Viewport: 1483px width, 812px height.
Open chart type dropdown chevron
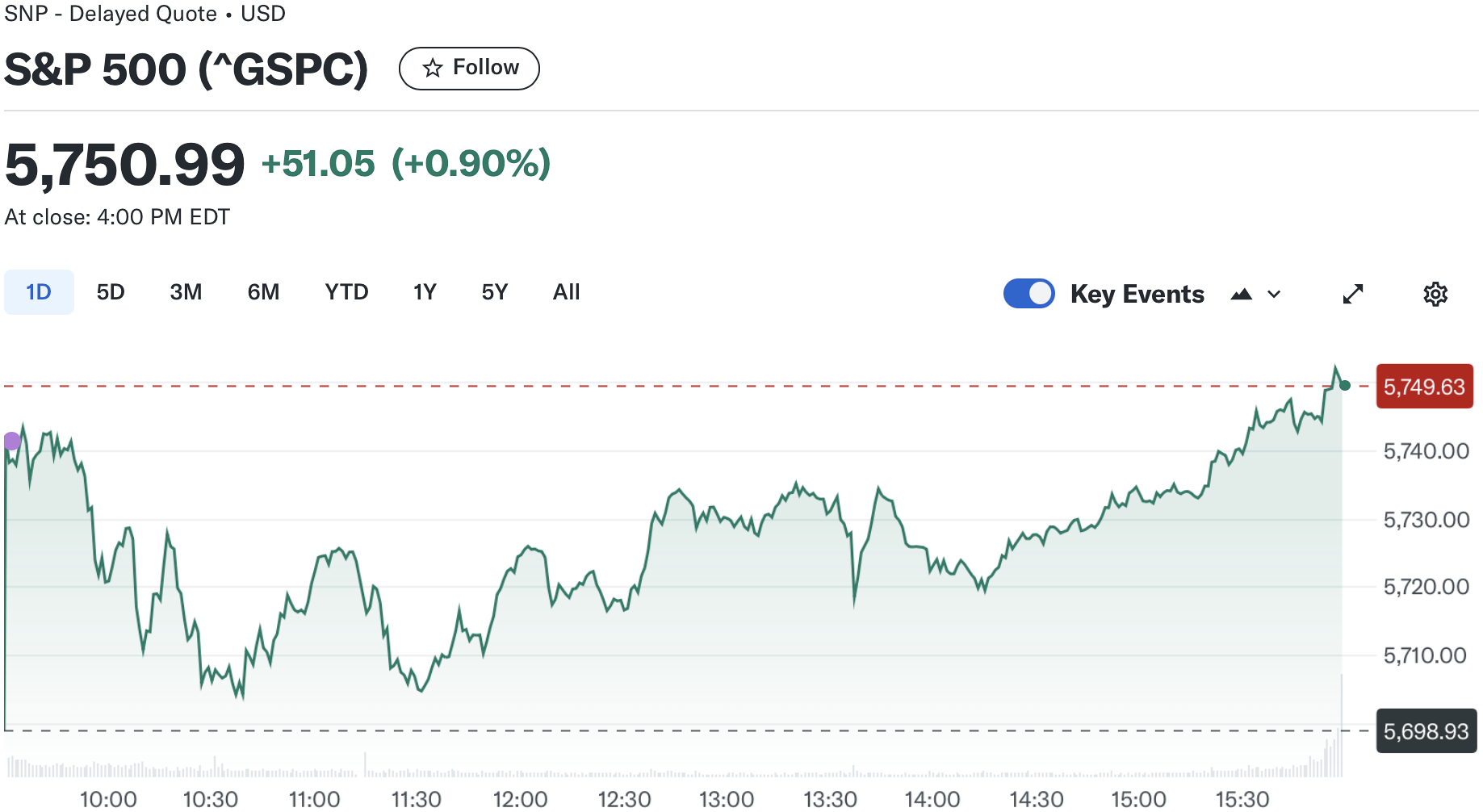pos(1274,295)
